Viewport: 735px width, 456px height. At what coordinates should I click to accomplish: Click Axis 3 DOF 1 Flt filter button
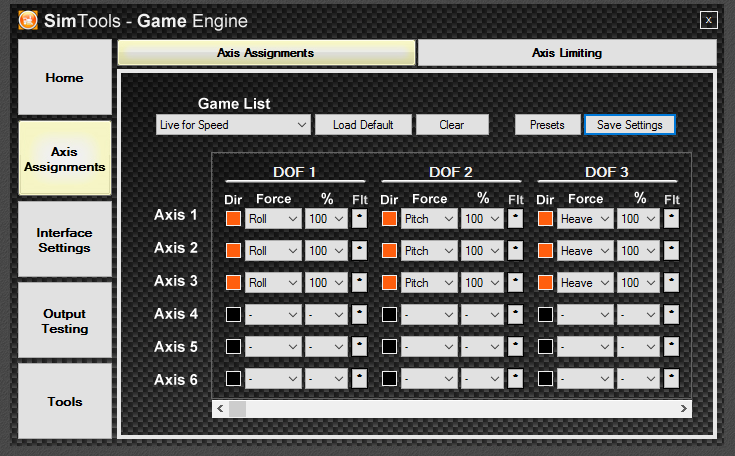point(360,283)
